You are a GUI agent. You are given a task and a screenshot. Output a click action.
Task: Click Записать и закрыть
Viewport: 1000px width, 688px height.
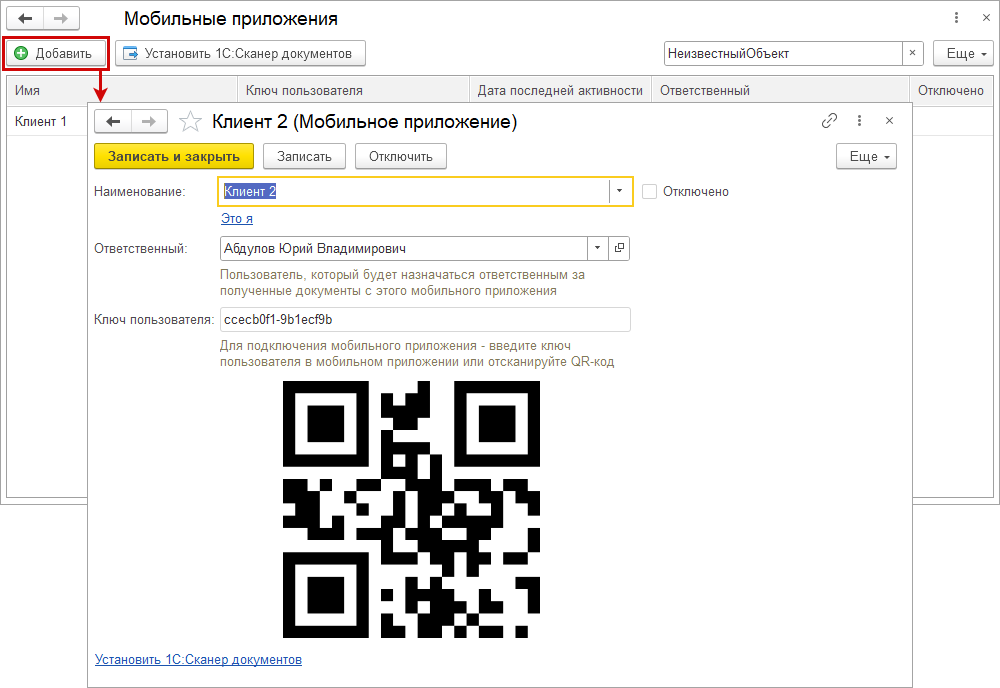click(x=173, y=156)
